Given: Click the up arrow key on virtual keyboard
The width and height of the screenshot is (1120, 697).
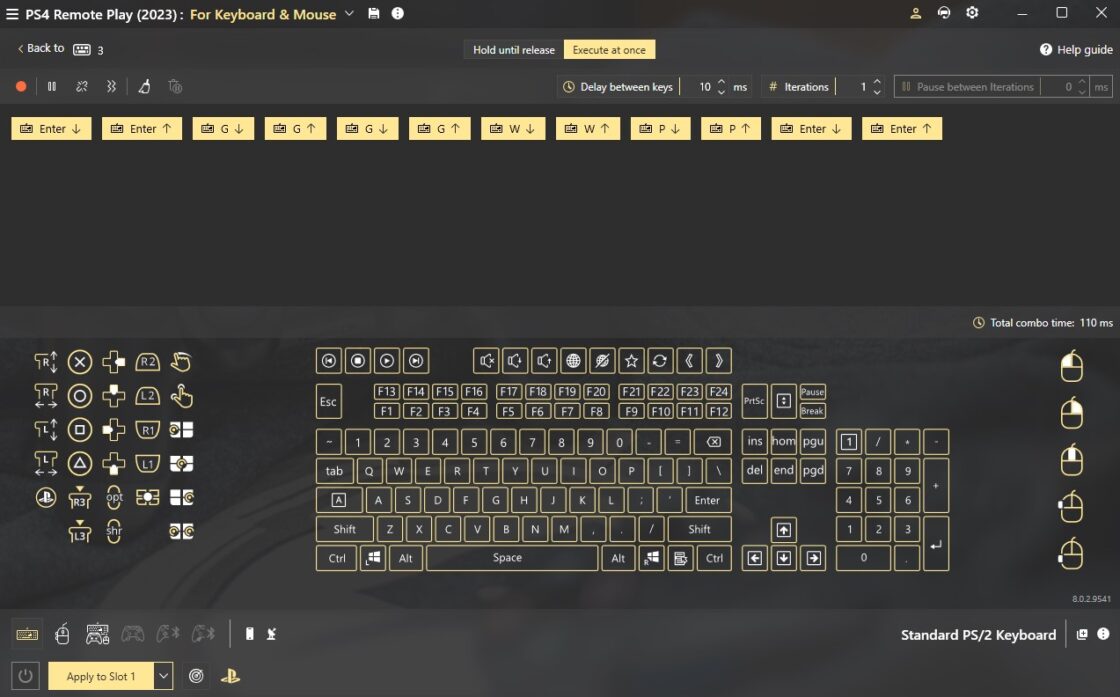Looking at the screenshot, I should point(784,530).
